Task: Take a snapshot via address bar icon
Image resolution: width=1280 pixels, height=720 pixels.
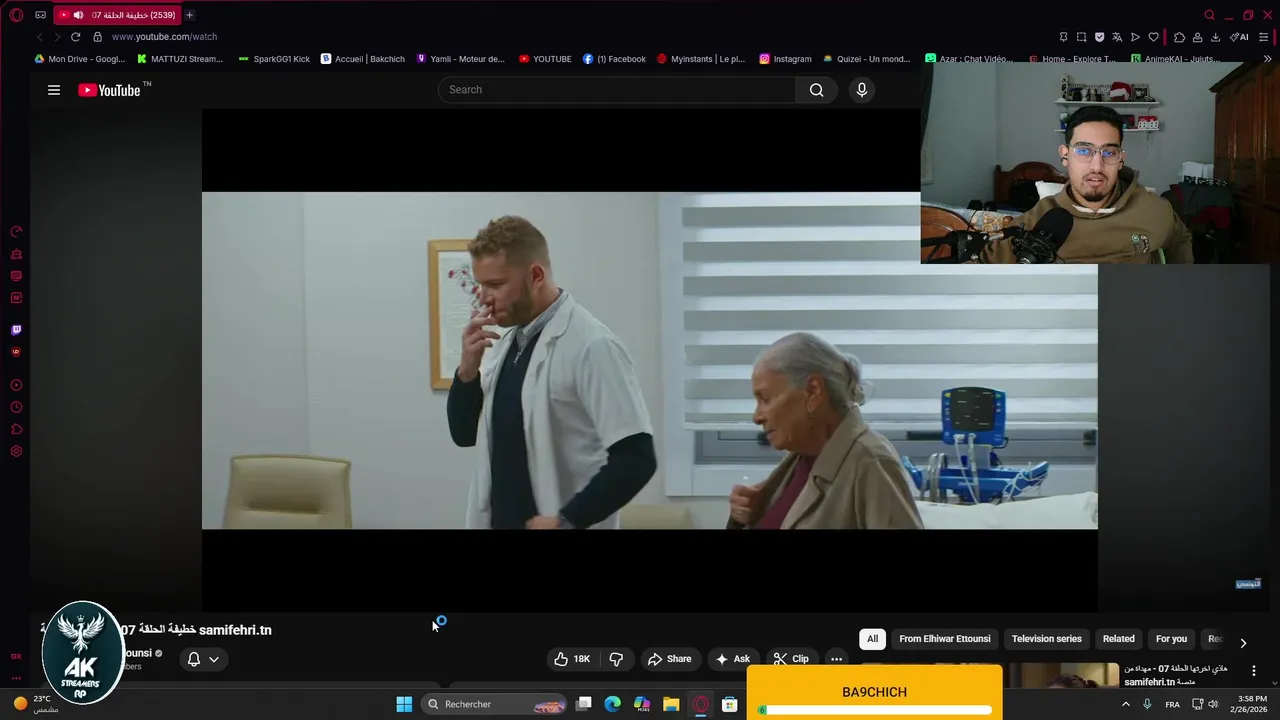Action: (1081, 37)
